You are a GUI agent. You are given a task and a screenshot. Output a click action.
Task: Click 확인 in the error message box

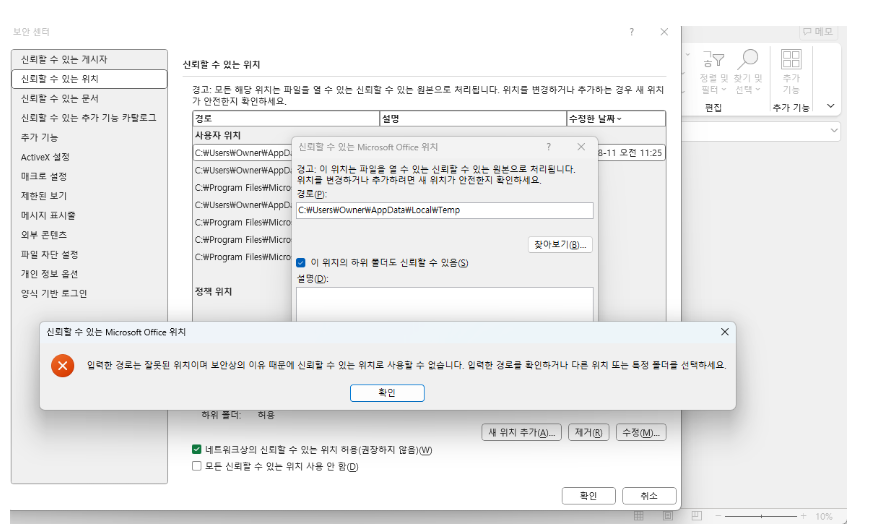click(x=387, y=393)
